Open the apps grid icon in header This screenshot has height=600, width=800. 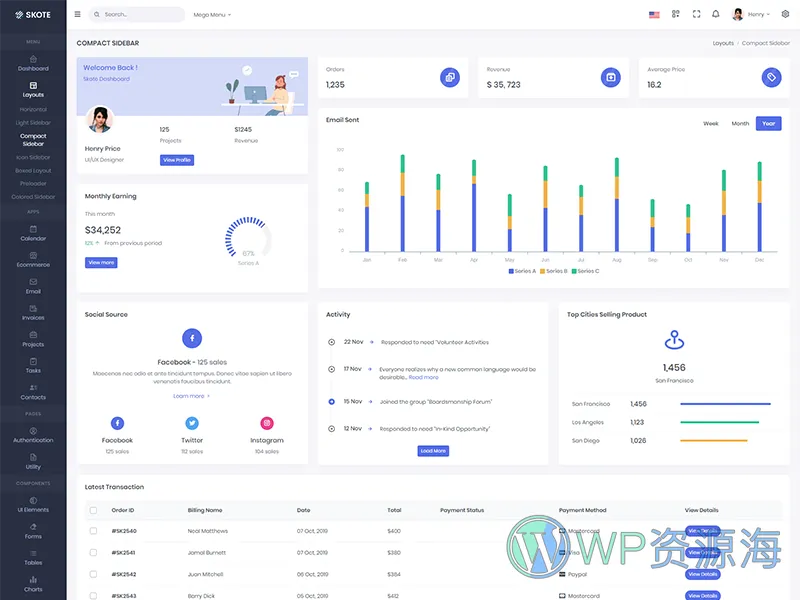click(676, 14)
